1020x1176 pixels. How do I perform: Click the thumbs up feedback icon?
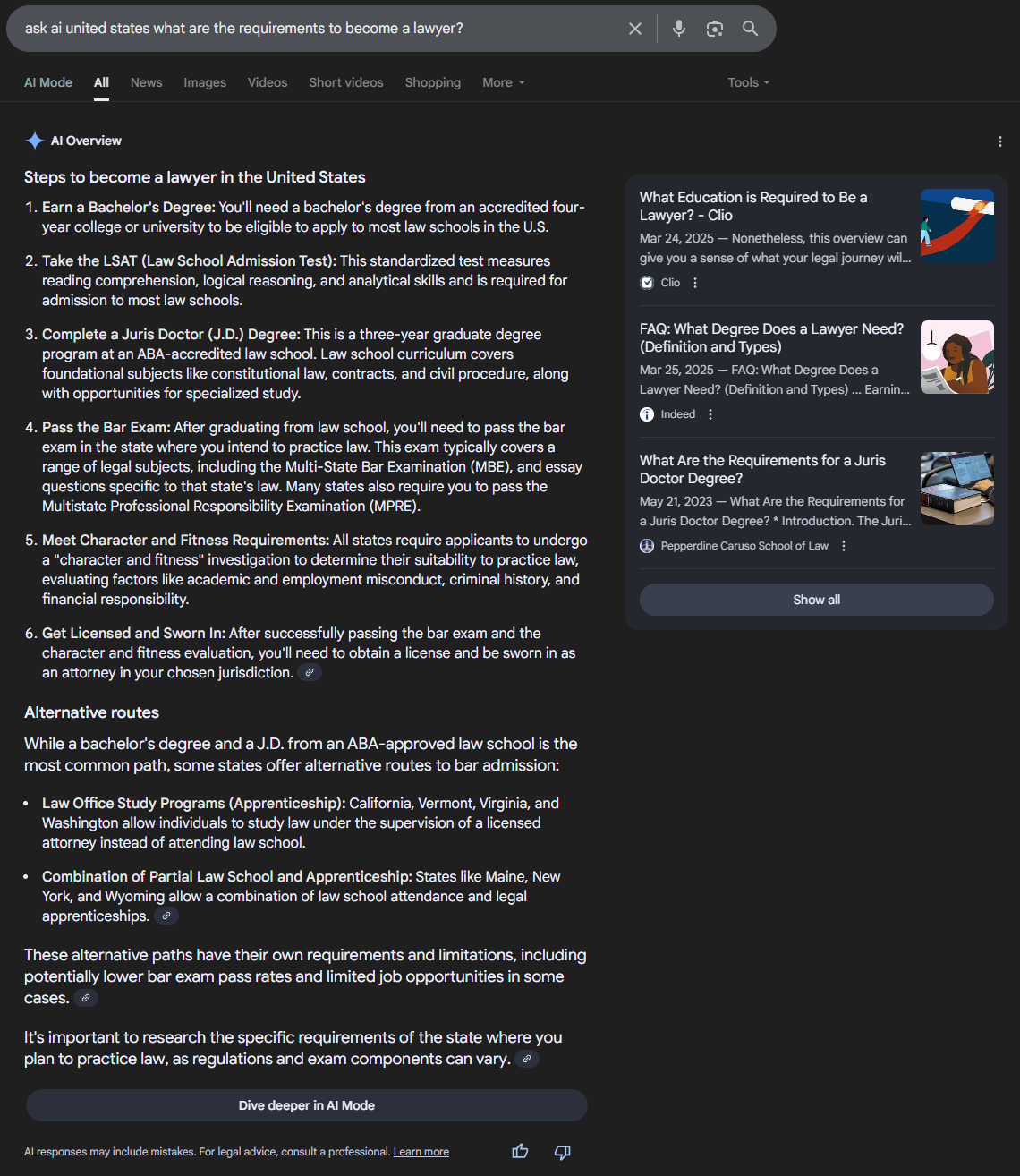point(520,1152)
